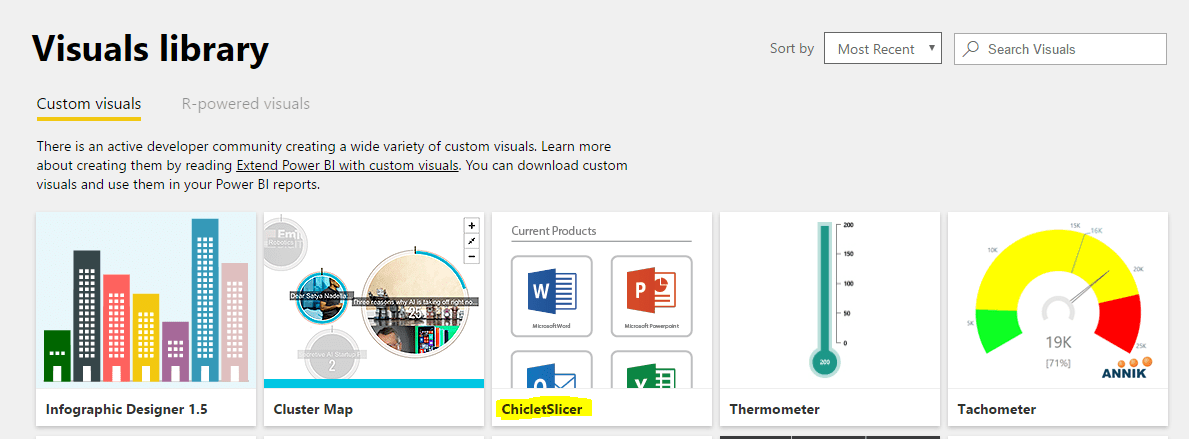This screenshot has width=1189, height=439.
Task: Click the Cluster Map title
Action: (x=313, y=409)
